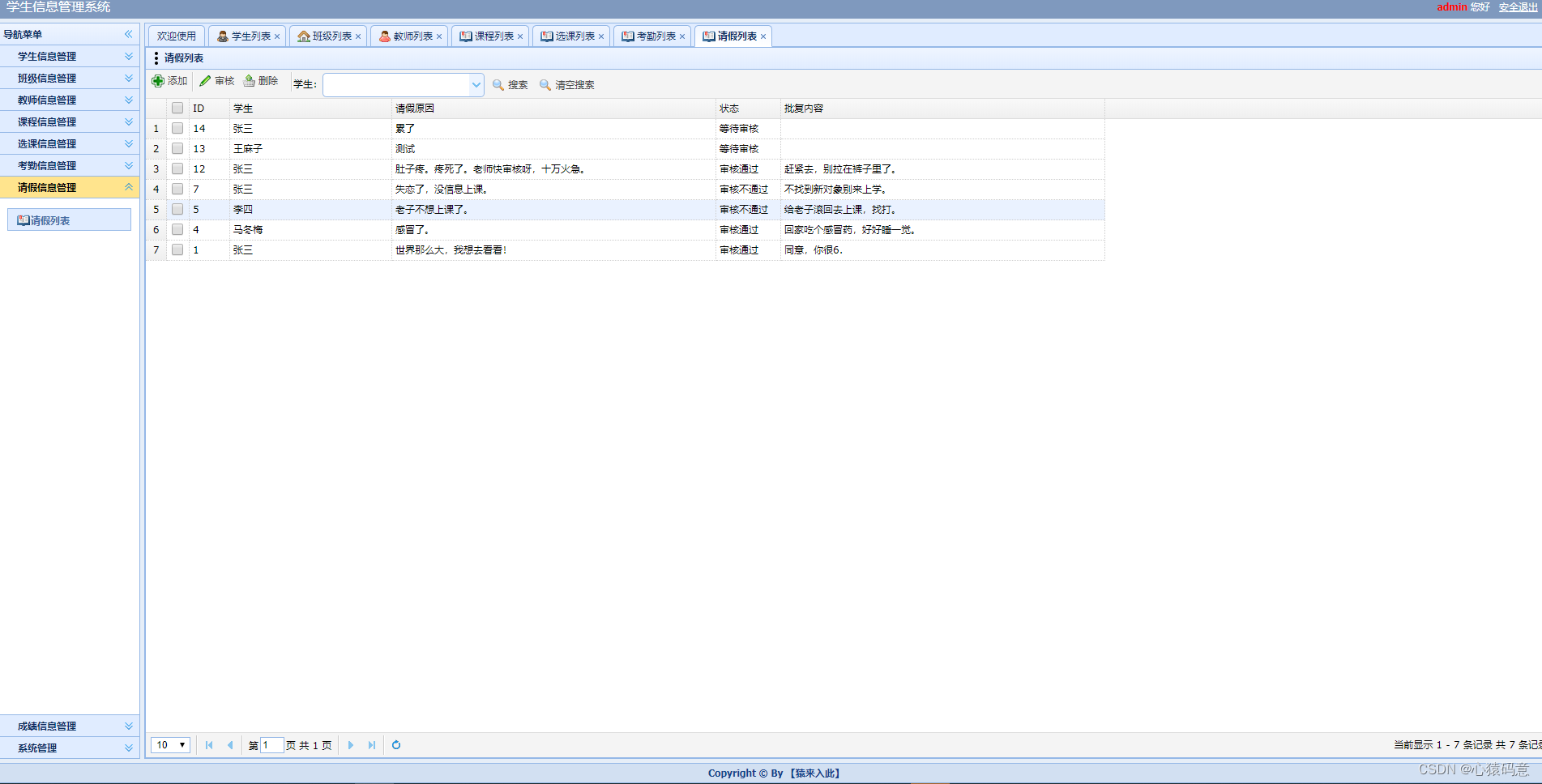Click 李四 in the highlighted row
1542x784 pixels.
click(243, 210)
